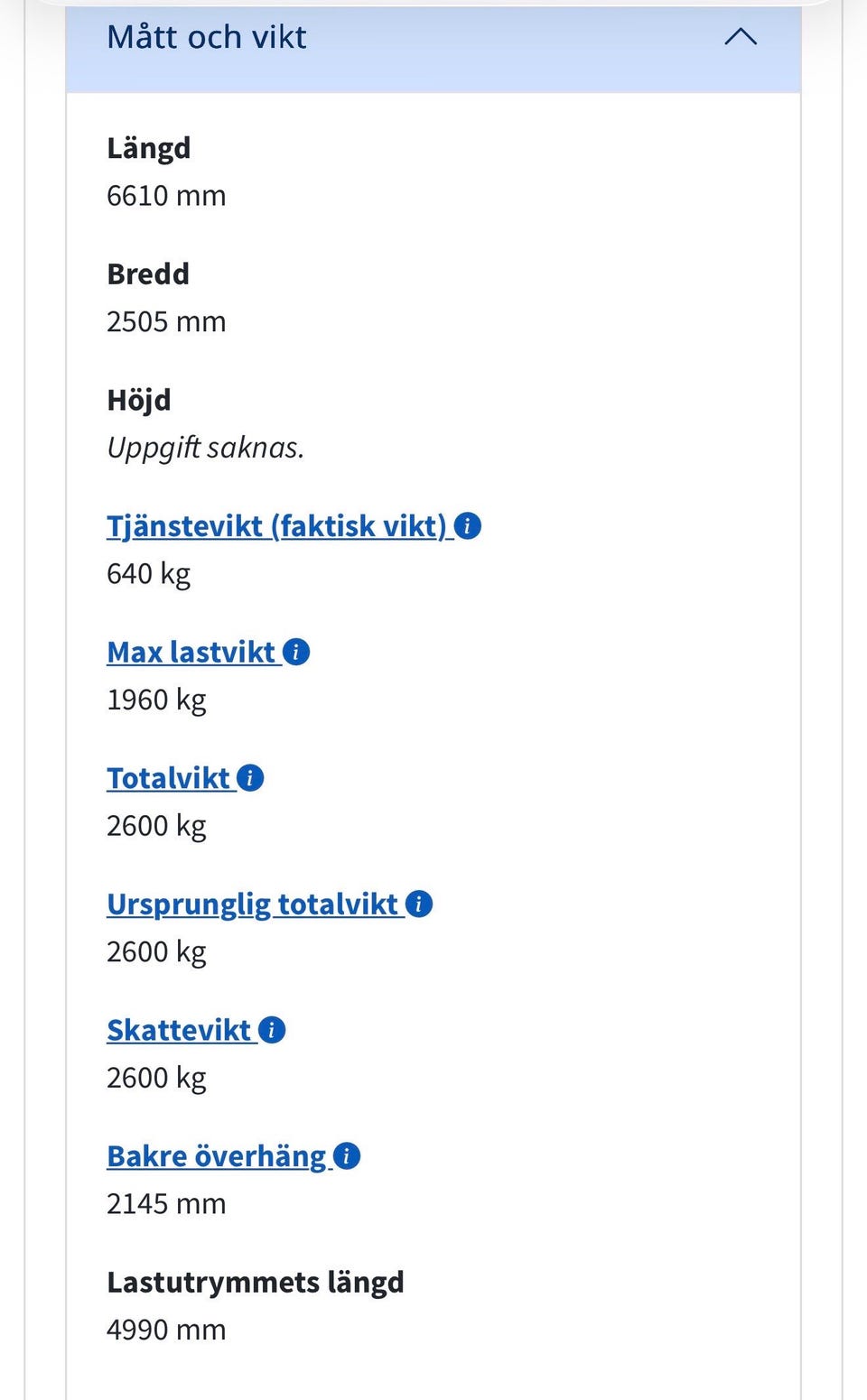Follow the 'Max lastvikt' link
This screenshot has height=1400, width=867.
[x=191, y=652]
